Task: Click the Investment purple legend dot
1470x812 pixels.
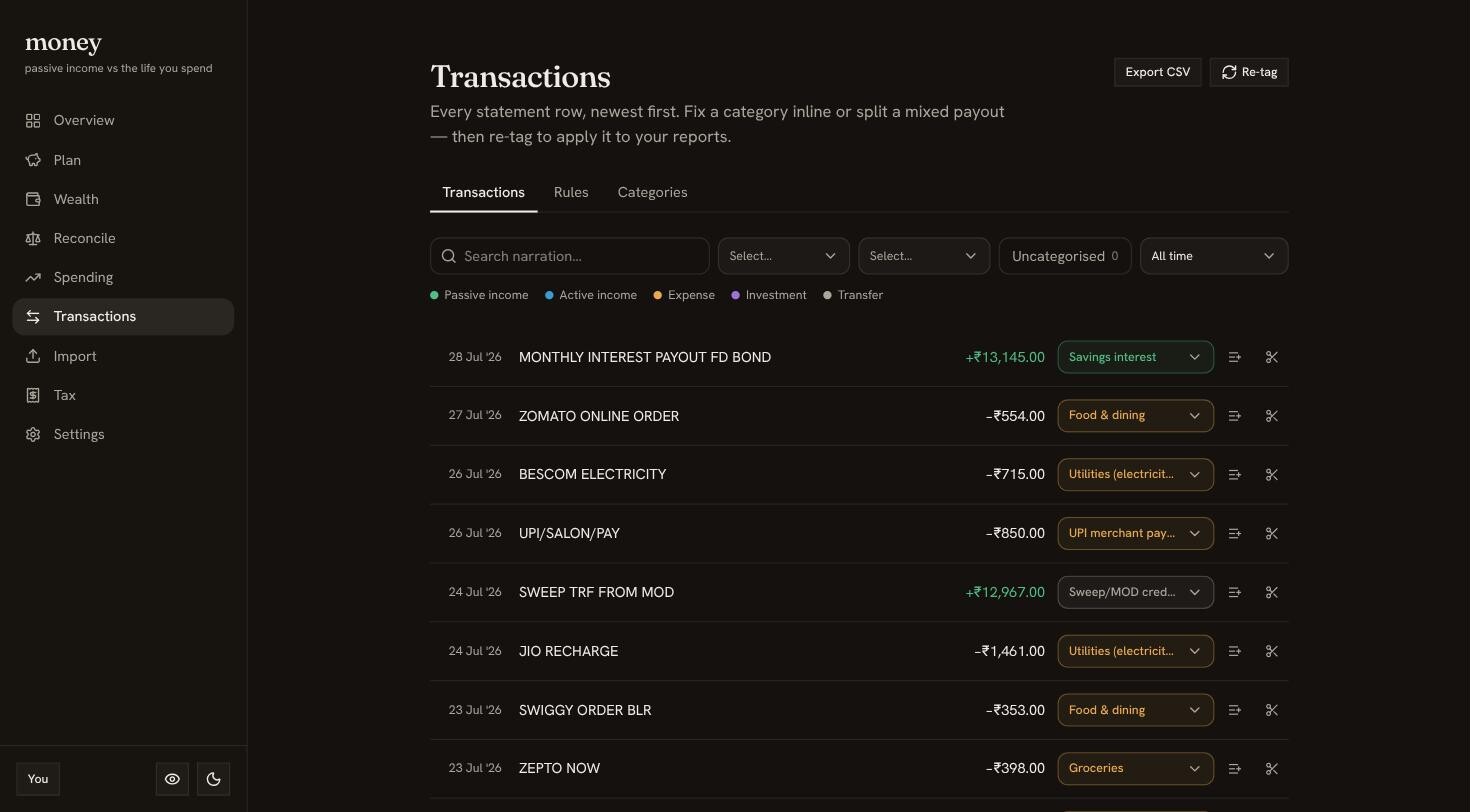Action: click(x=736, y=295)
